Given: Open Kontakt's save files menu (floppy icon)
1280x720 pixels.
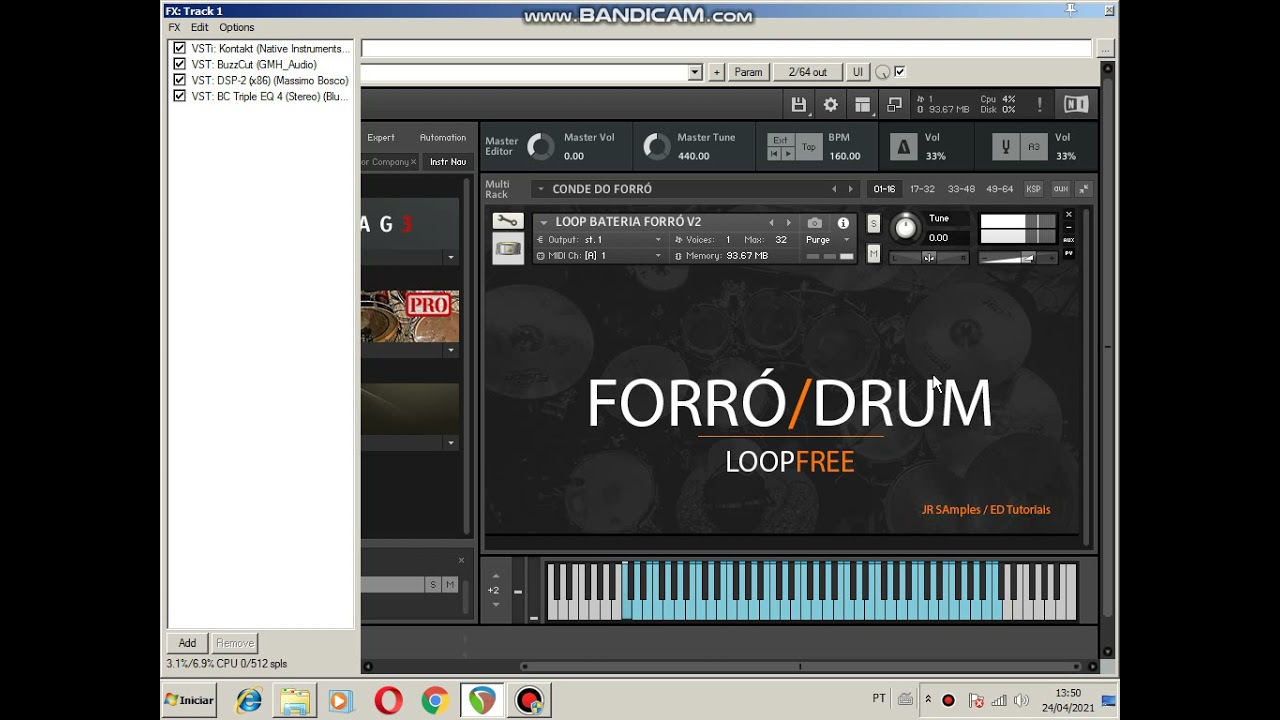Looking at the screenshot, I should [x=798, y=104].
